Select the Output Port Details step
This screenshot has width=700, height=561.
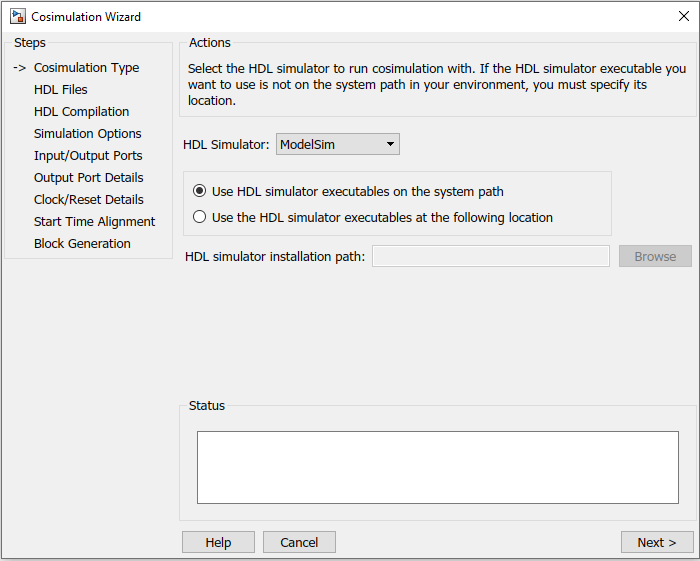click(x=89, y=178)
